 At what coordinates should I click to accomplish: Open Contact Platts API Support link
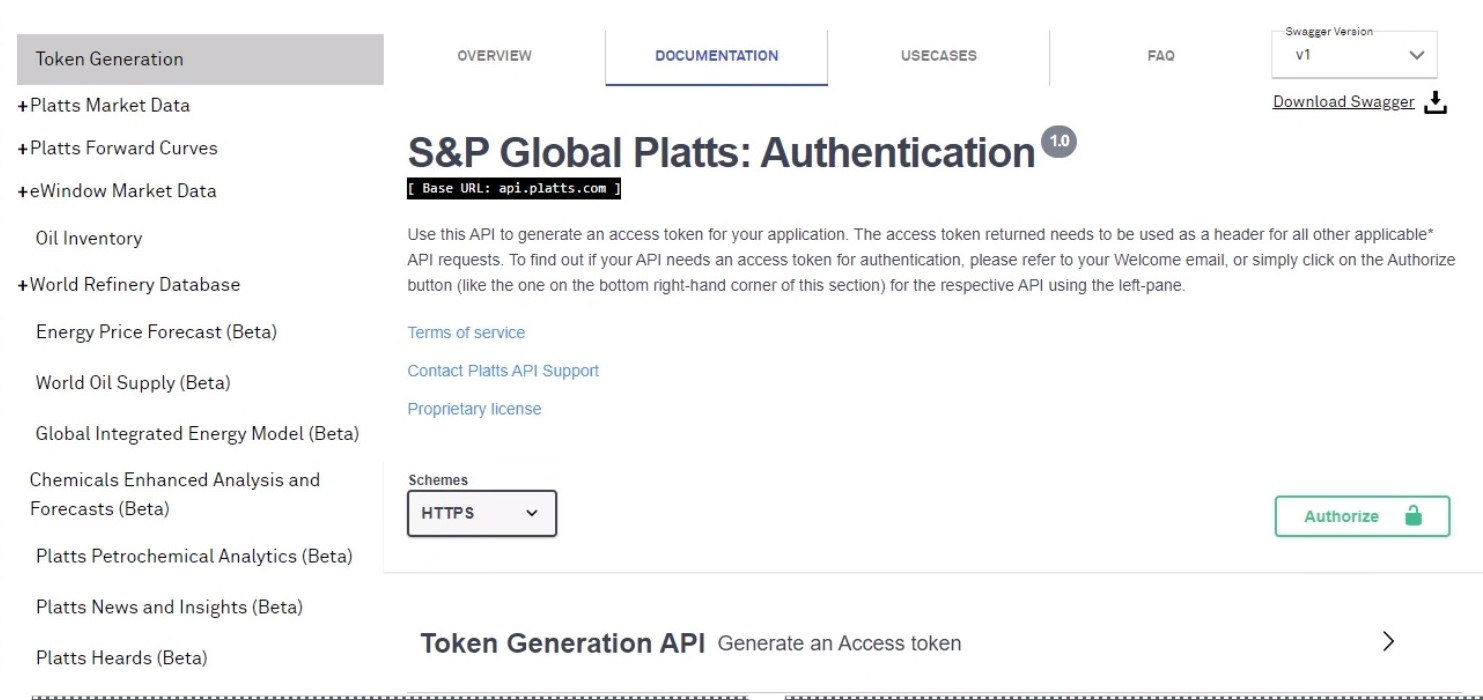coord(503,371)
